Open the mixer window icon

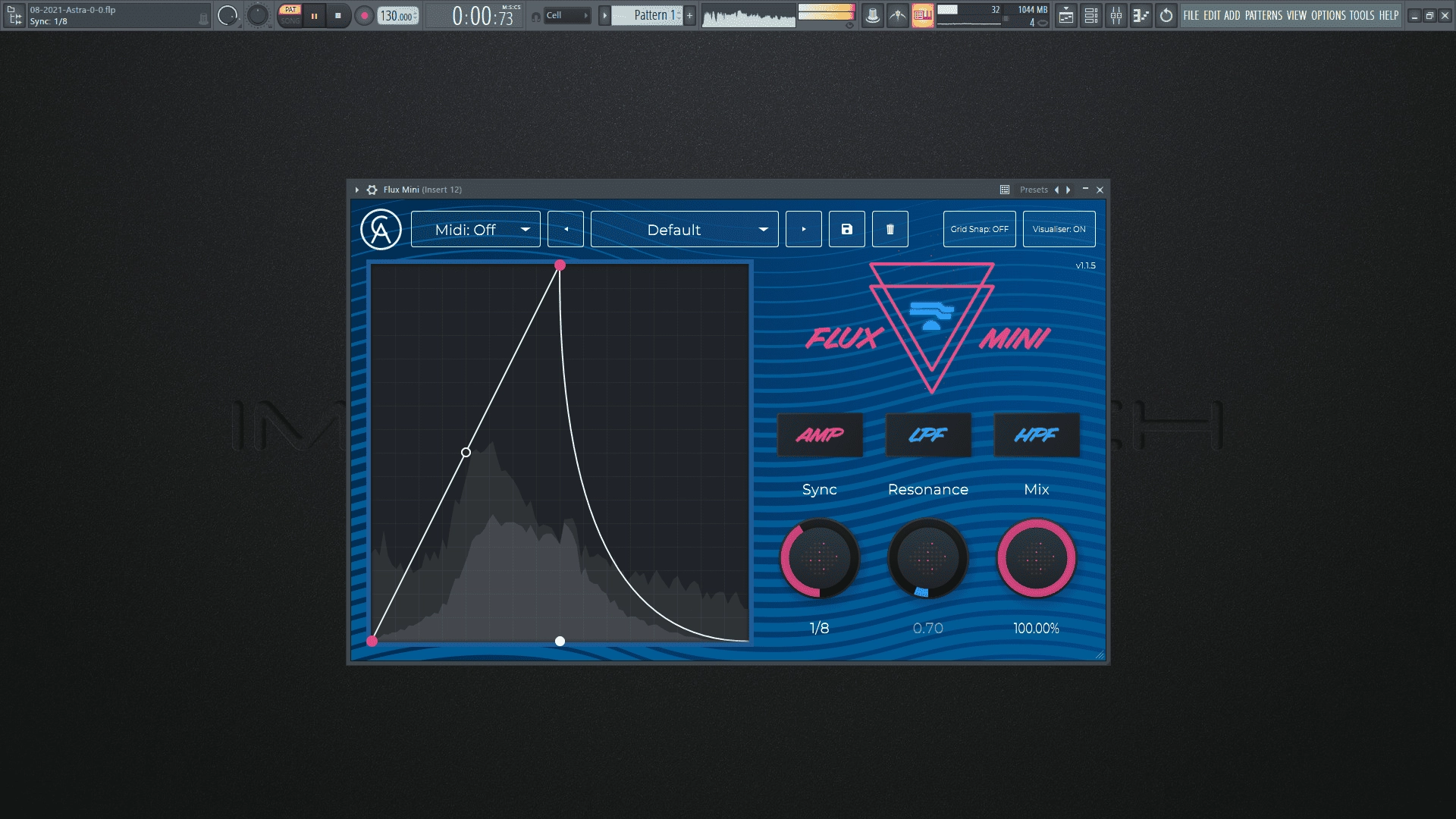[x=1116, y=15]
